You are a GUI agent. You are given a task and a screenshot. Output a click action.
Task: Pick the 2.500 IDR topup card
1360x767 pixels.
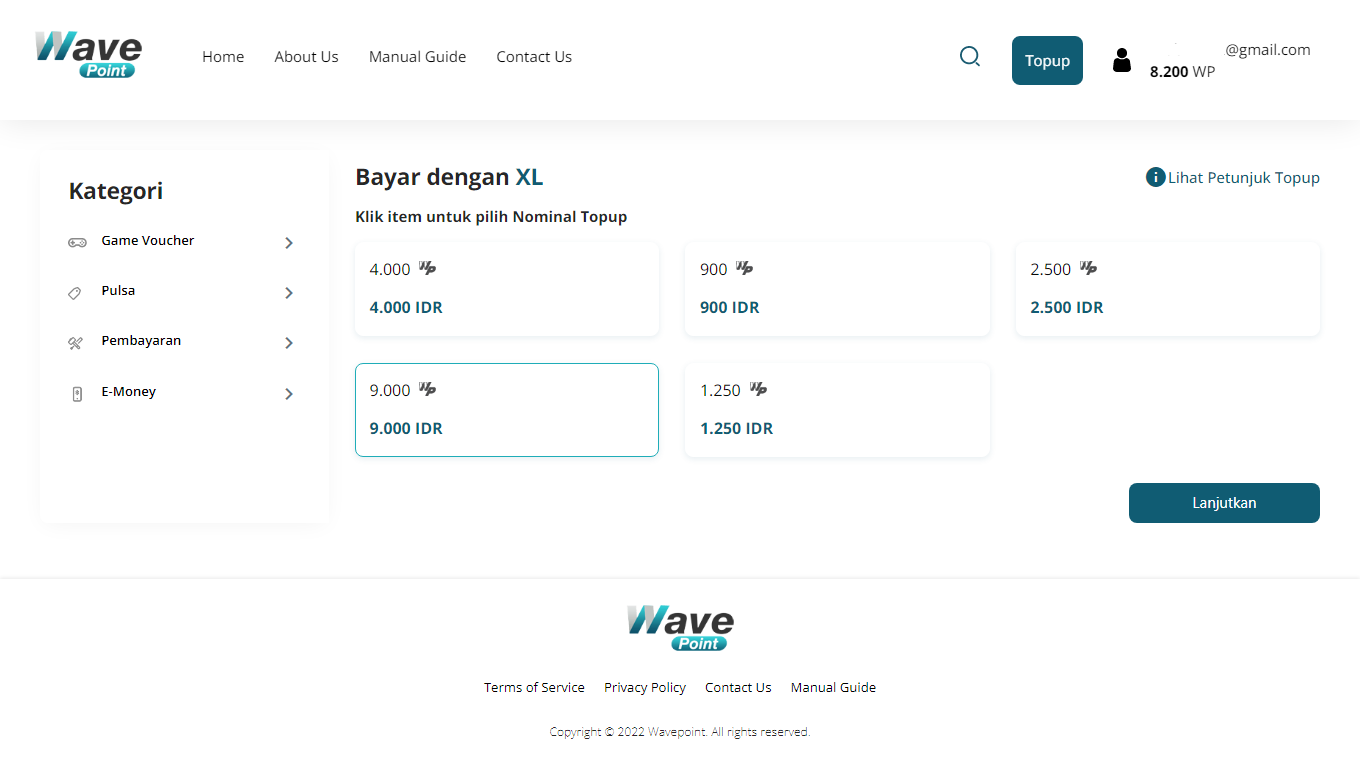(x=1167, y=288)
